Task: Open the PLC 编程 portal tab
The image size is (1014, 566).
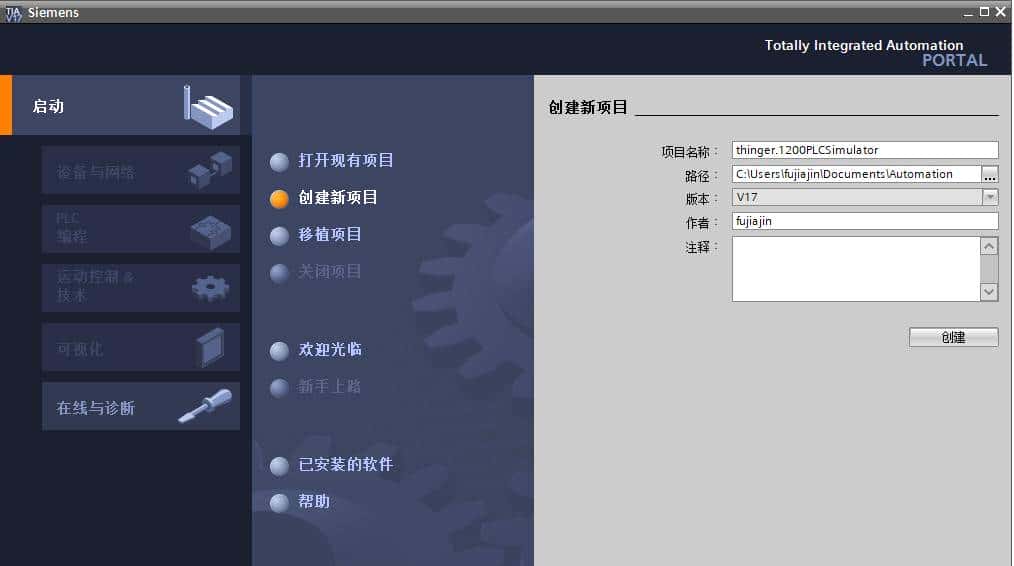Action: pos(141,229)
